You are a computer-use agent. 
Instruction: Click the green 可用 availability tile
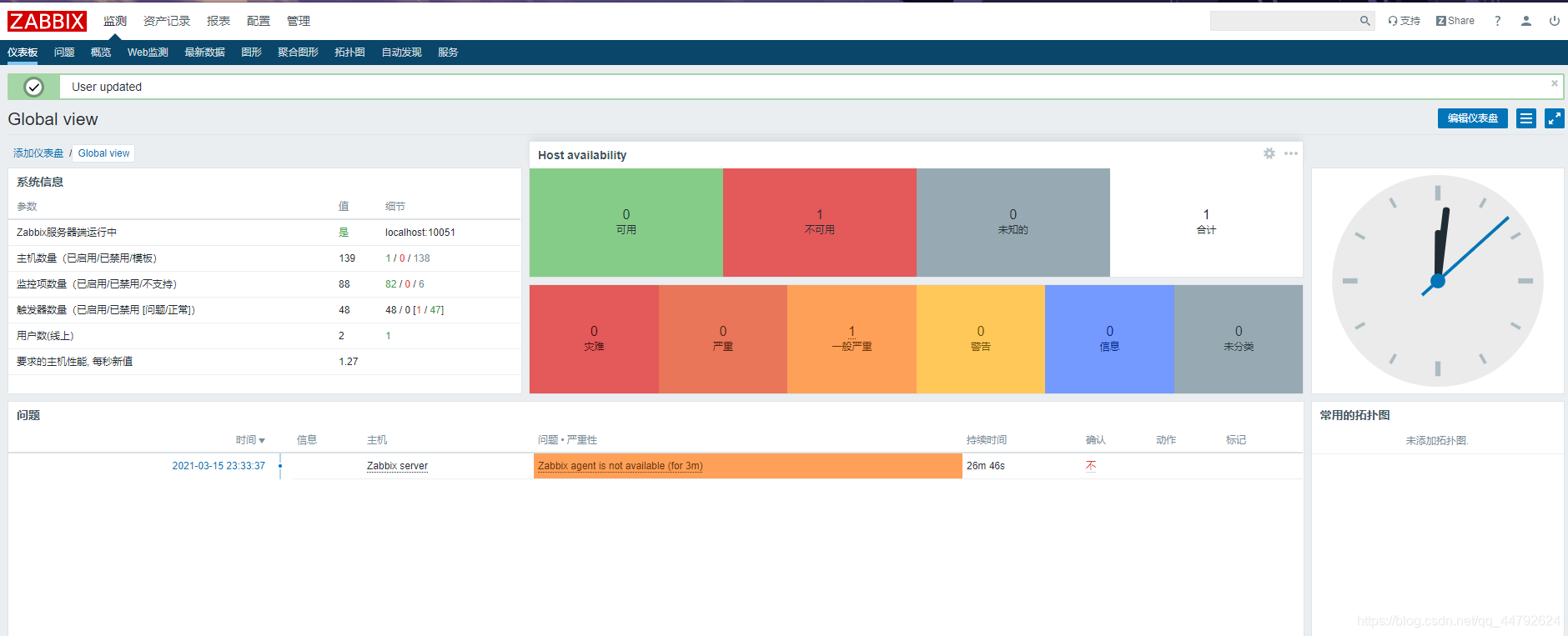[626, 223]
